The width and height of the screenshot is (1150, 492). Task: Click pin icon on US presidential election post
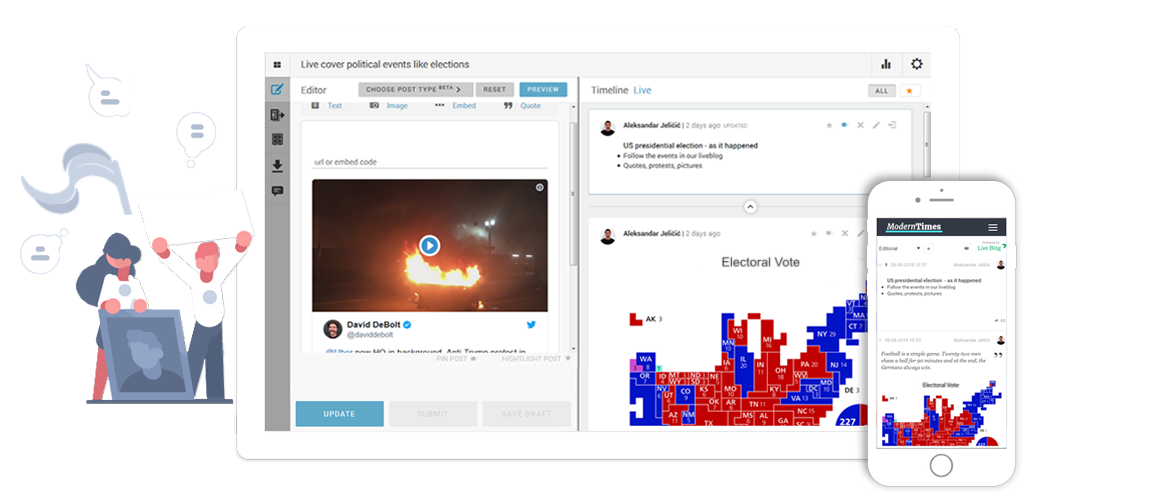845,125
